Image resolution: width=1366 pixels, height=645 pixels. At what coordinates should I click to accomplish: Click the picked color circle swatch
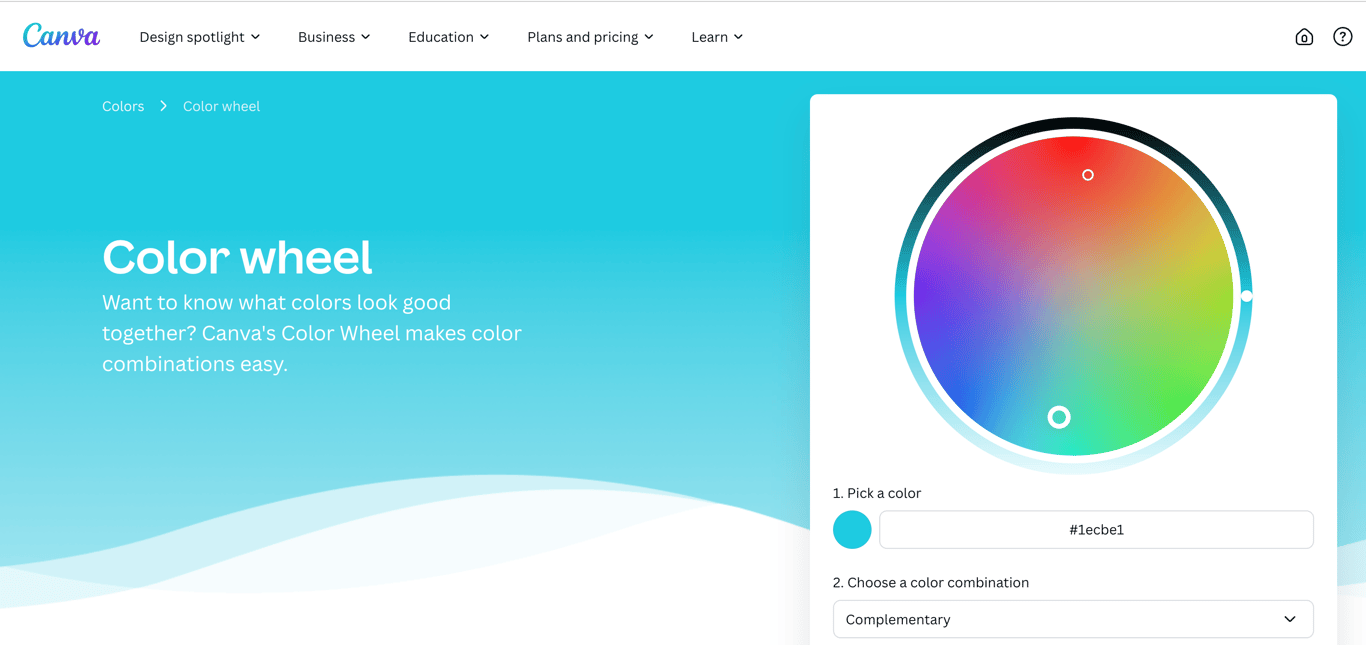pos(852,529)
